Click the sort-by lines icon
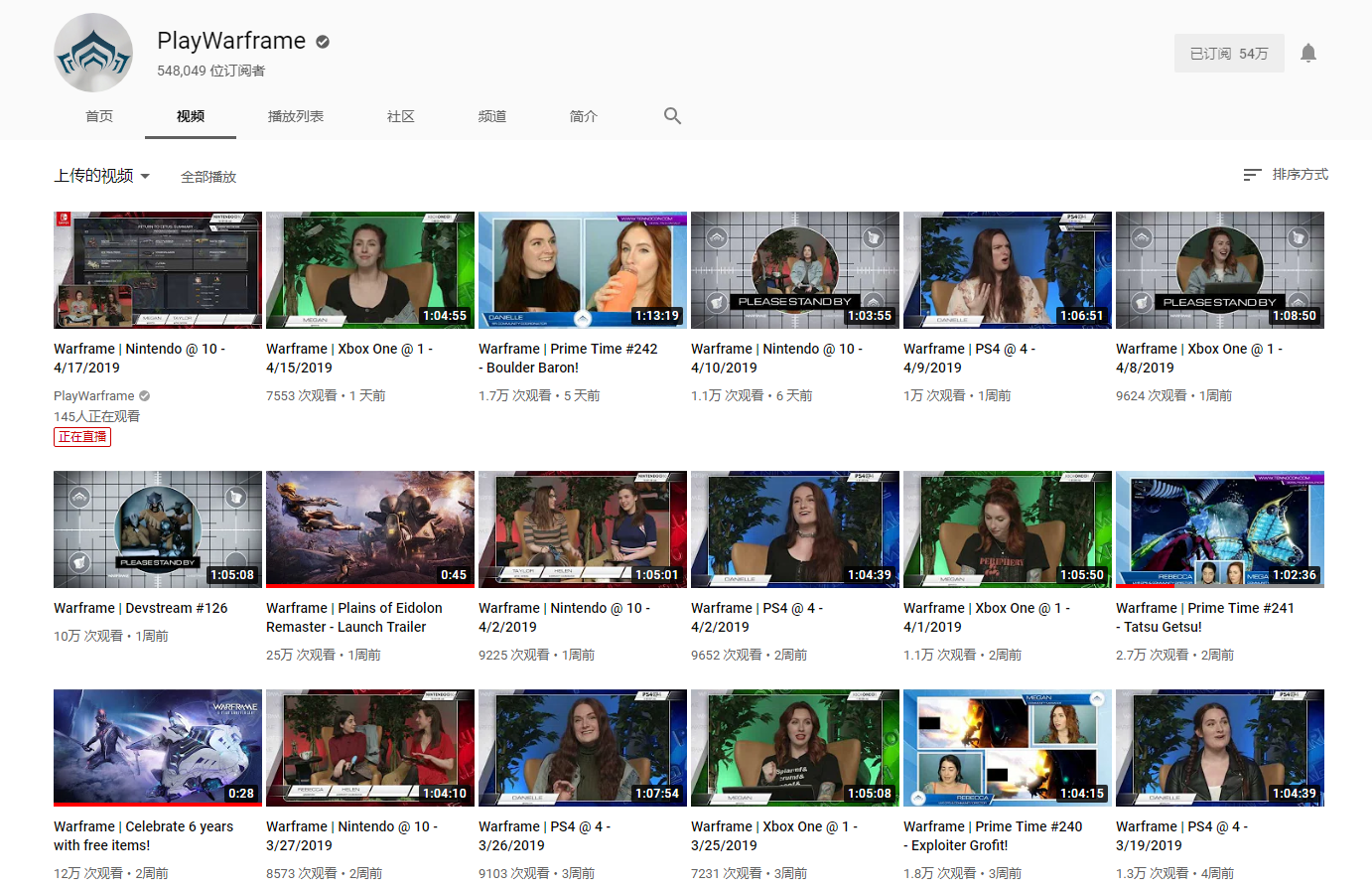The width and height of the screenshot is (1372, 891). pyautogui.click(x=1252, y=175)
